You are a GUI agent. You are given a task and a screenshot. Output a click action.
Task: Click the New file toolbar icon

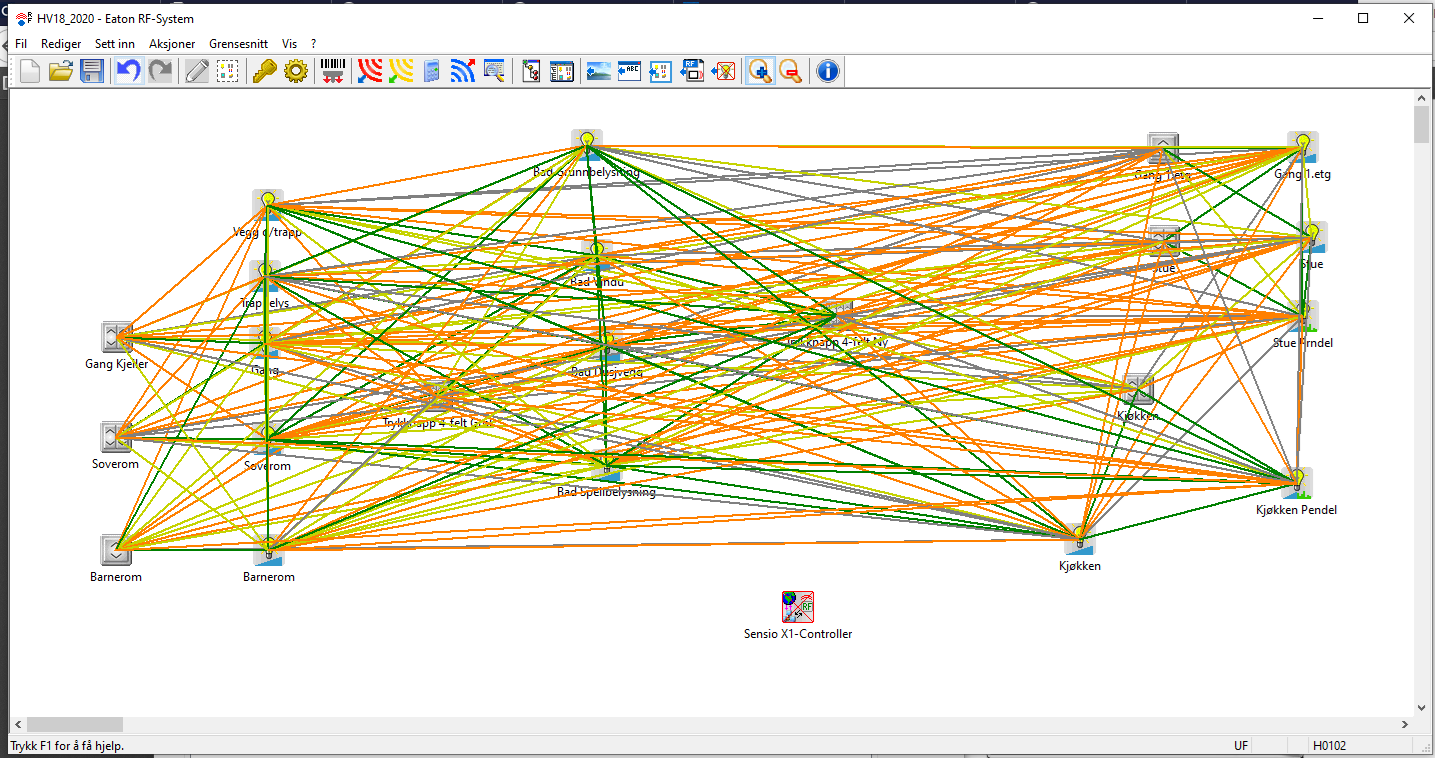pos(30,71)
